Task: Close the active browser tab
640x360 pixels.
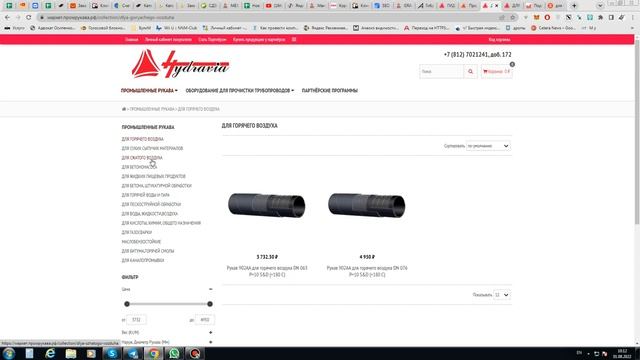Action: pyautogui.click(x=497, y=6)
